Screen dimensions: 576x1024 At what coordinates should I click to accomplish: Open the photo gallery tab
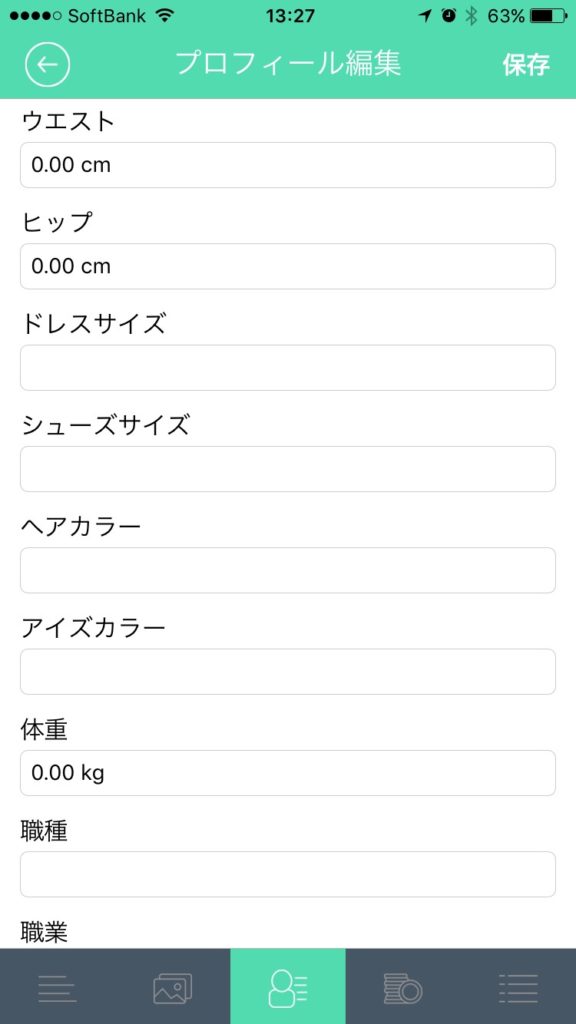(x=172, y=985)
